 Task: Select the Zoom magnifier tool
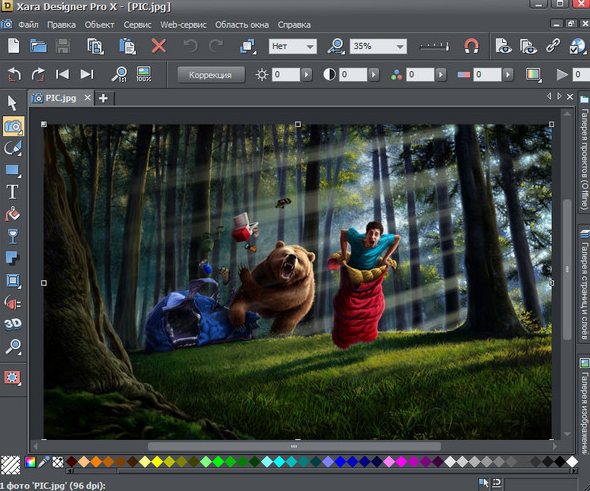click(13, 347)
